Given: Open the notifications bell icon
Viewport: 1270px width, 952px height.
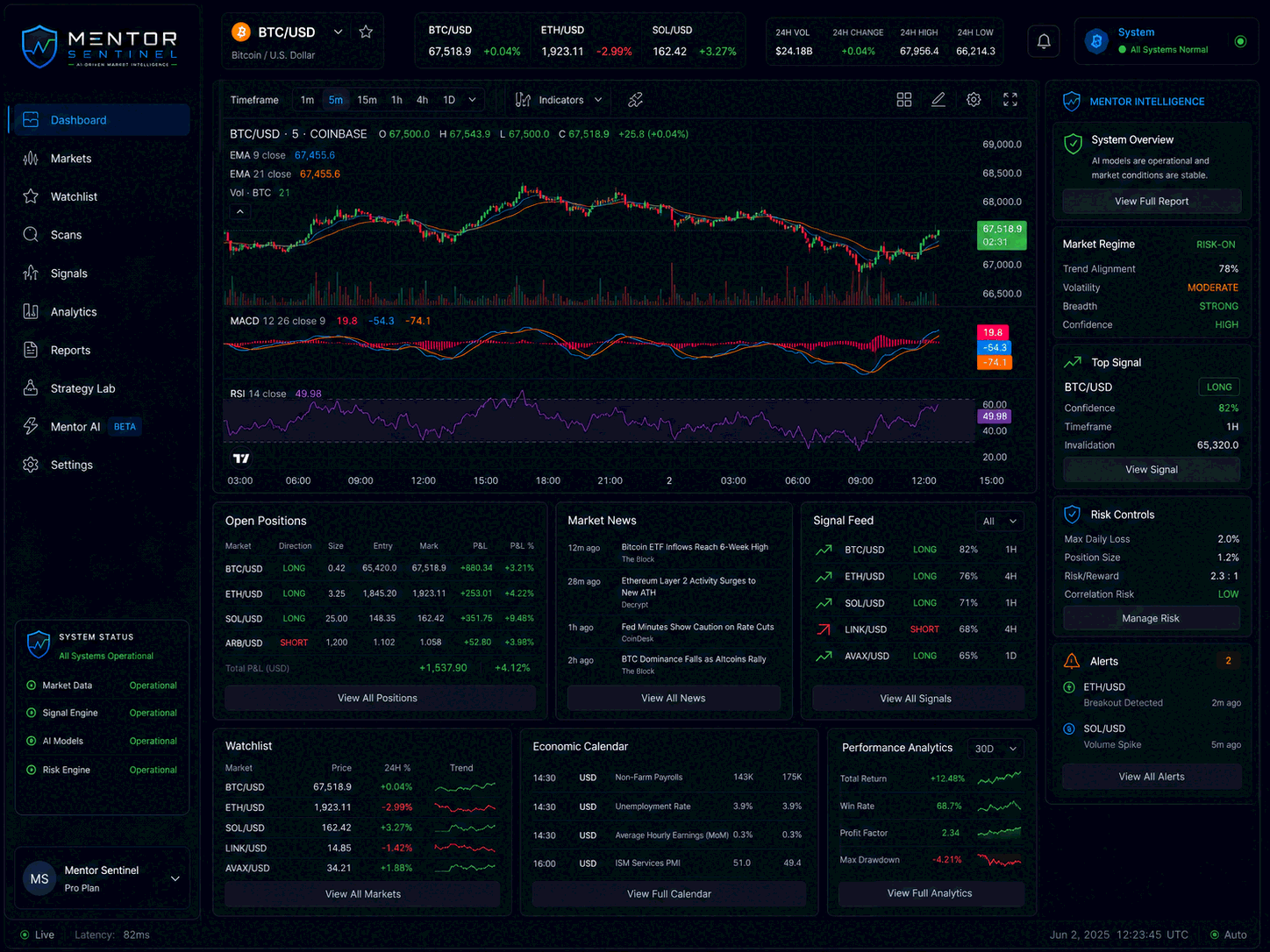Looking at the screenshot, I should [1044, 41].
